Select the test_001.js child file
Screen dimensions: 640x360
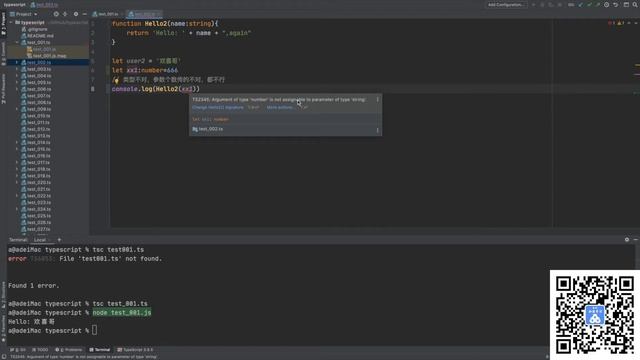click(x=41, y=49)
